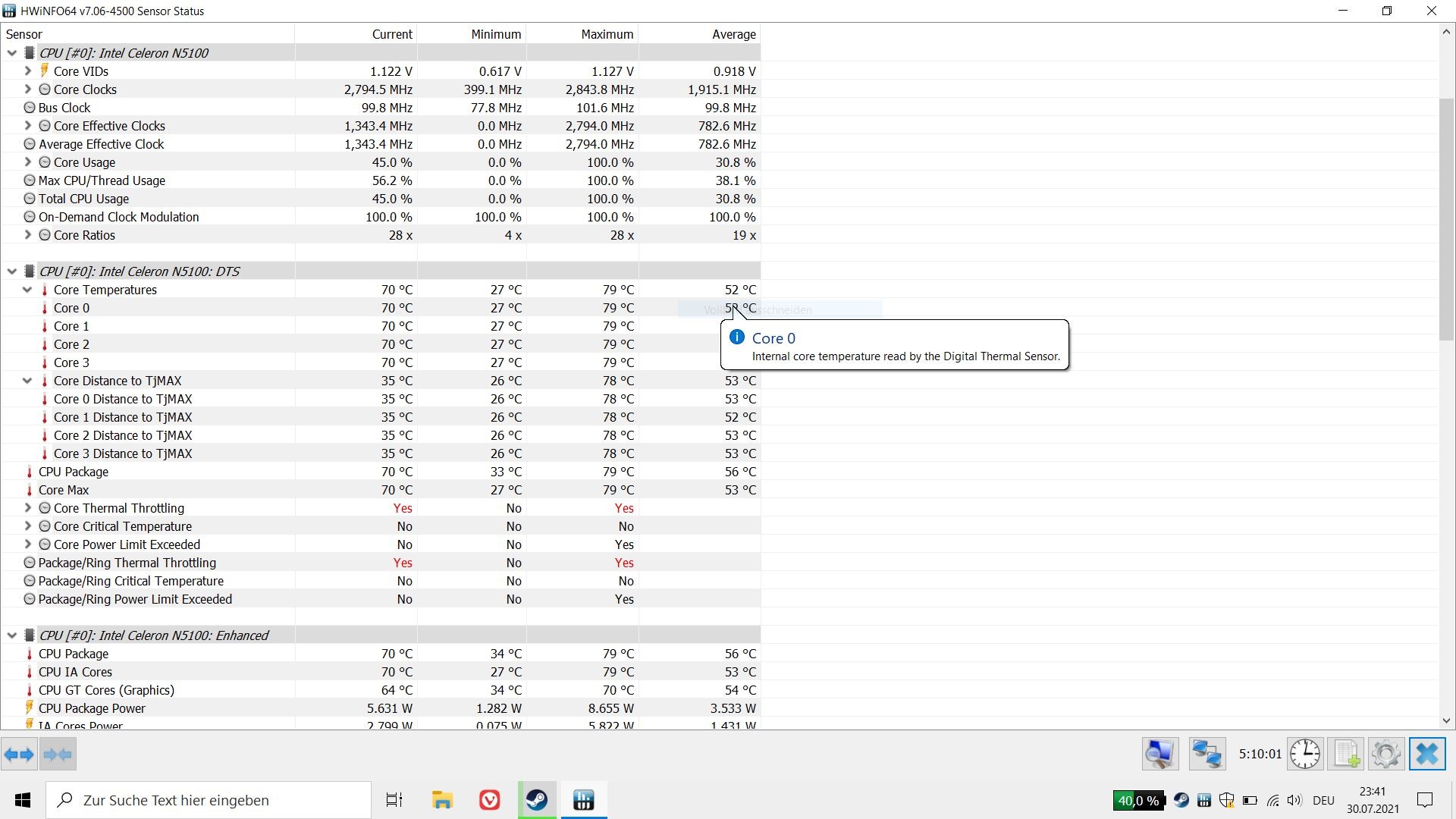Image resolution: width=1456 pixels, height=819 pixels.
Task: Select the Total CPU Usage row
Action: pos(380,199)
